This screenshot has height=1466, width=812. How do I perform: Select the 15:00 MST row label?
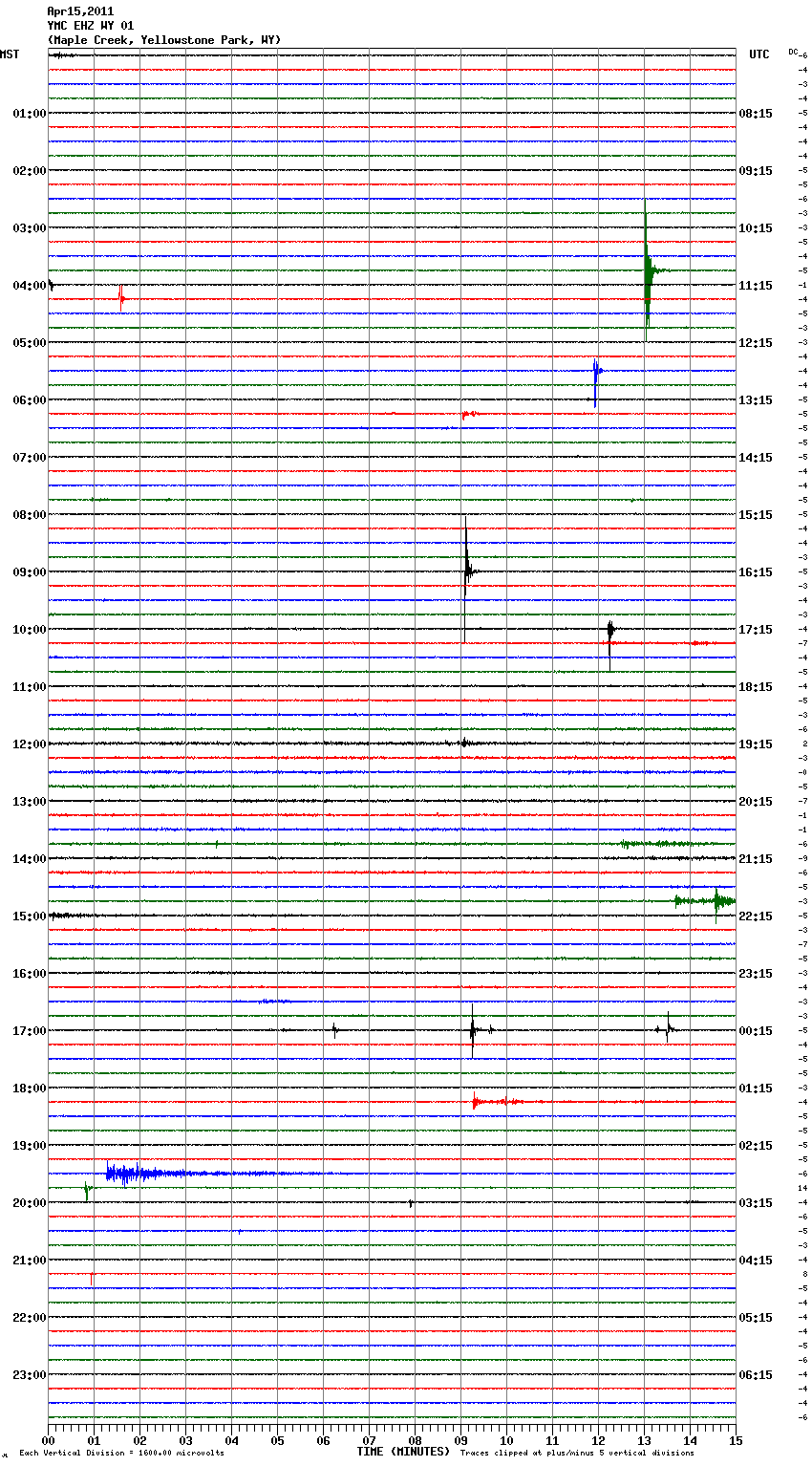pos(29,916)
